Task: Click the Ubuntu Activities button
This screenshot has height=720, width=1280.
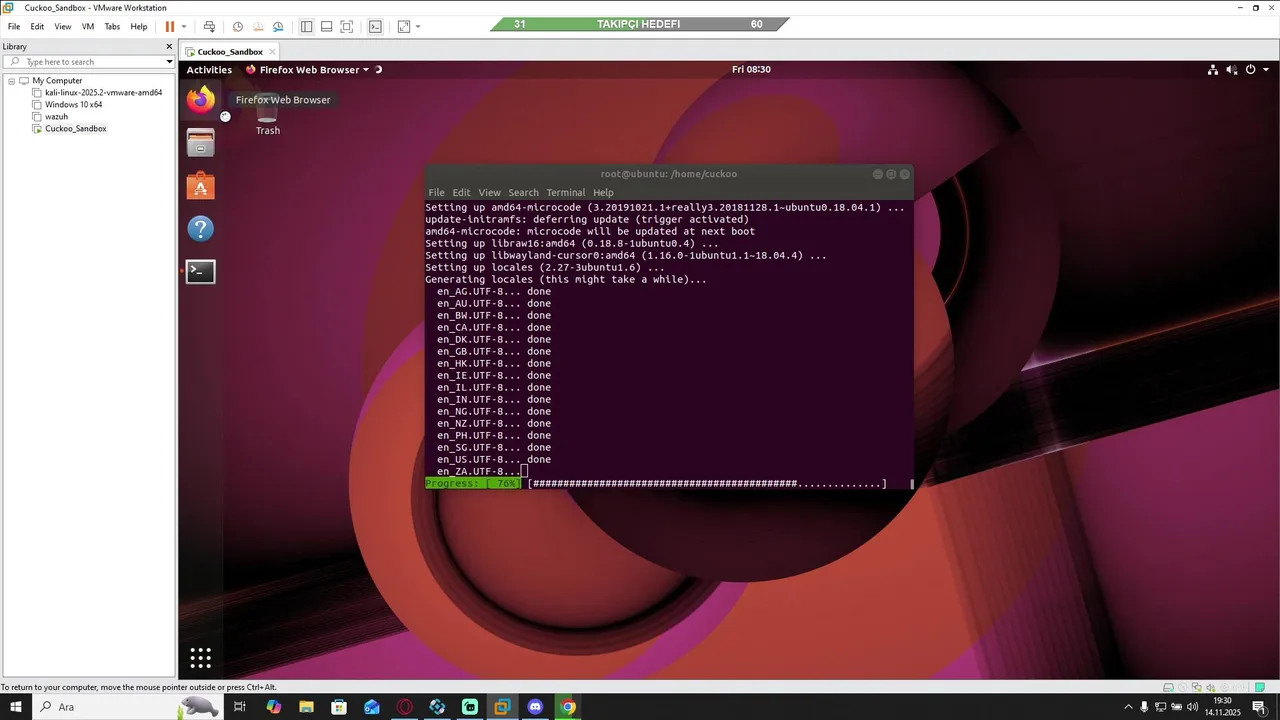Action: [209, 70]
